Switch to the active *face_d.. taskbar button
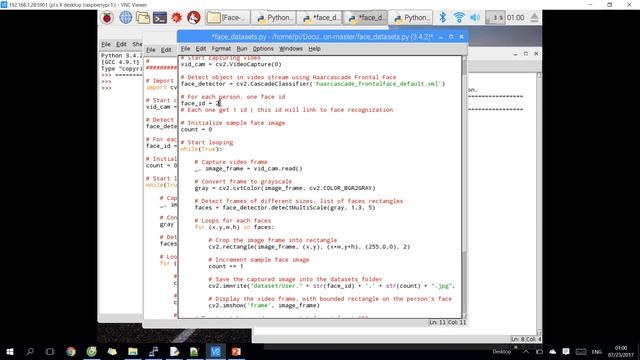The width and height of the screenshot is (640, 360). point(365,18)
